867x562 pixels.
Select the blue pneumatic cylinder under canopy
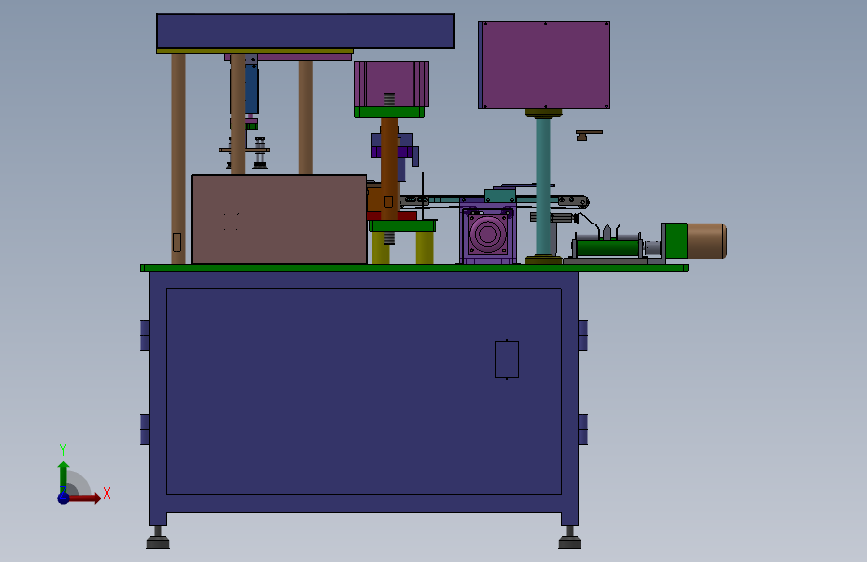252,89
